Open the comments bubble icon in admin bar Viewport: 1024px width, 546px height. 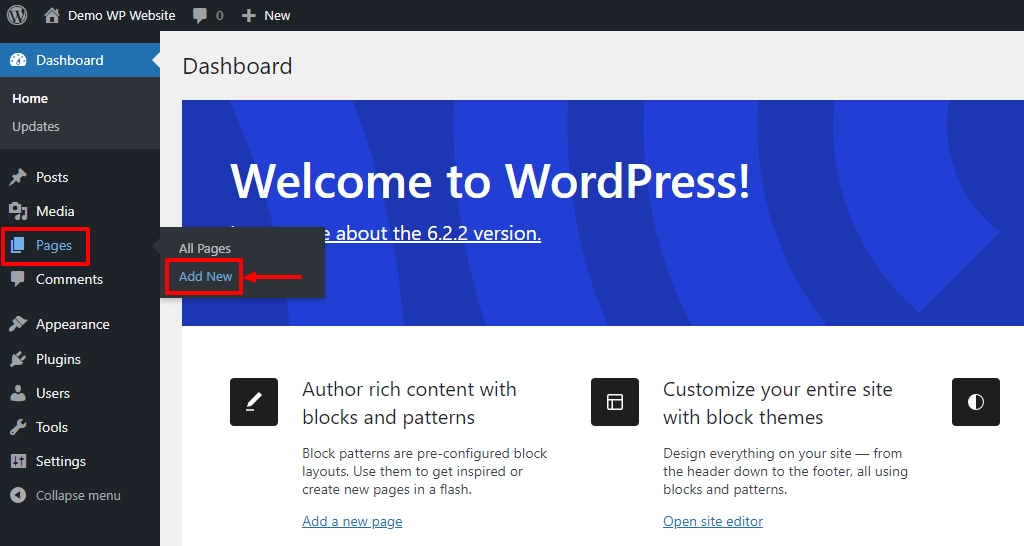pos(200,16)
